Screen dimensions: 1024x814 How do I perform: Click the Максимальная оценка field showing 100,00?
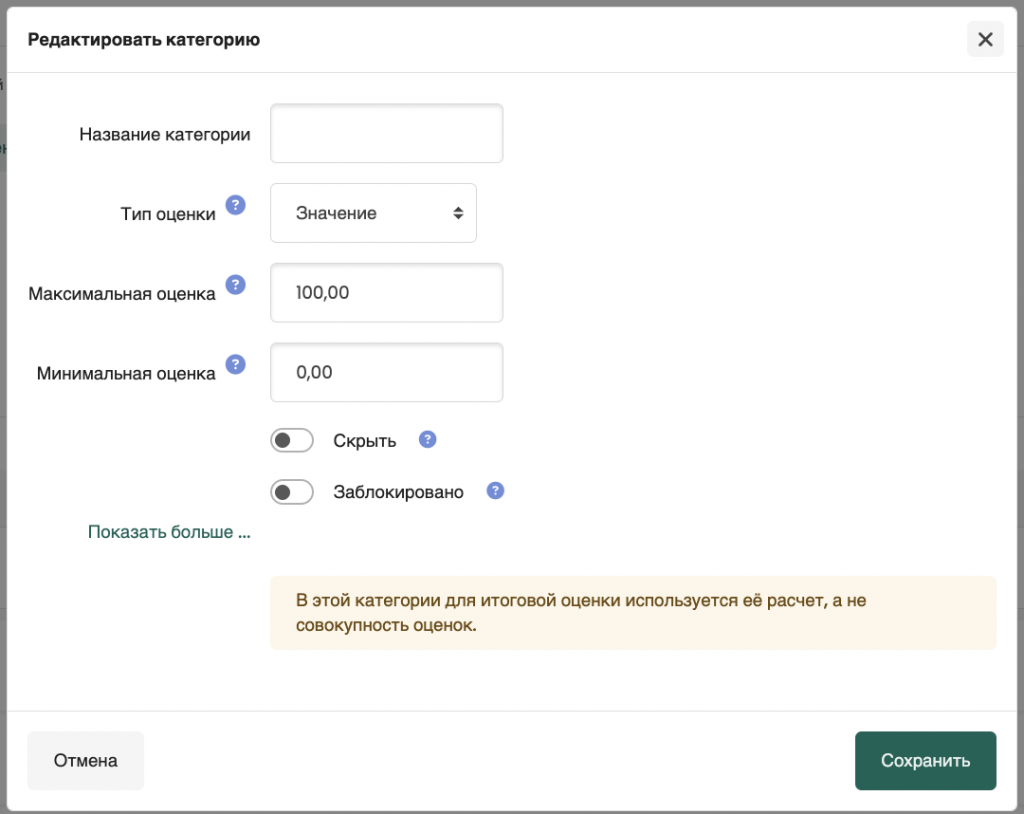click(386, 293)
